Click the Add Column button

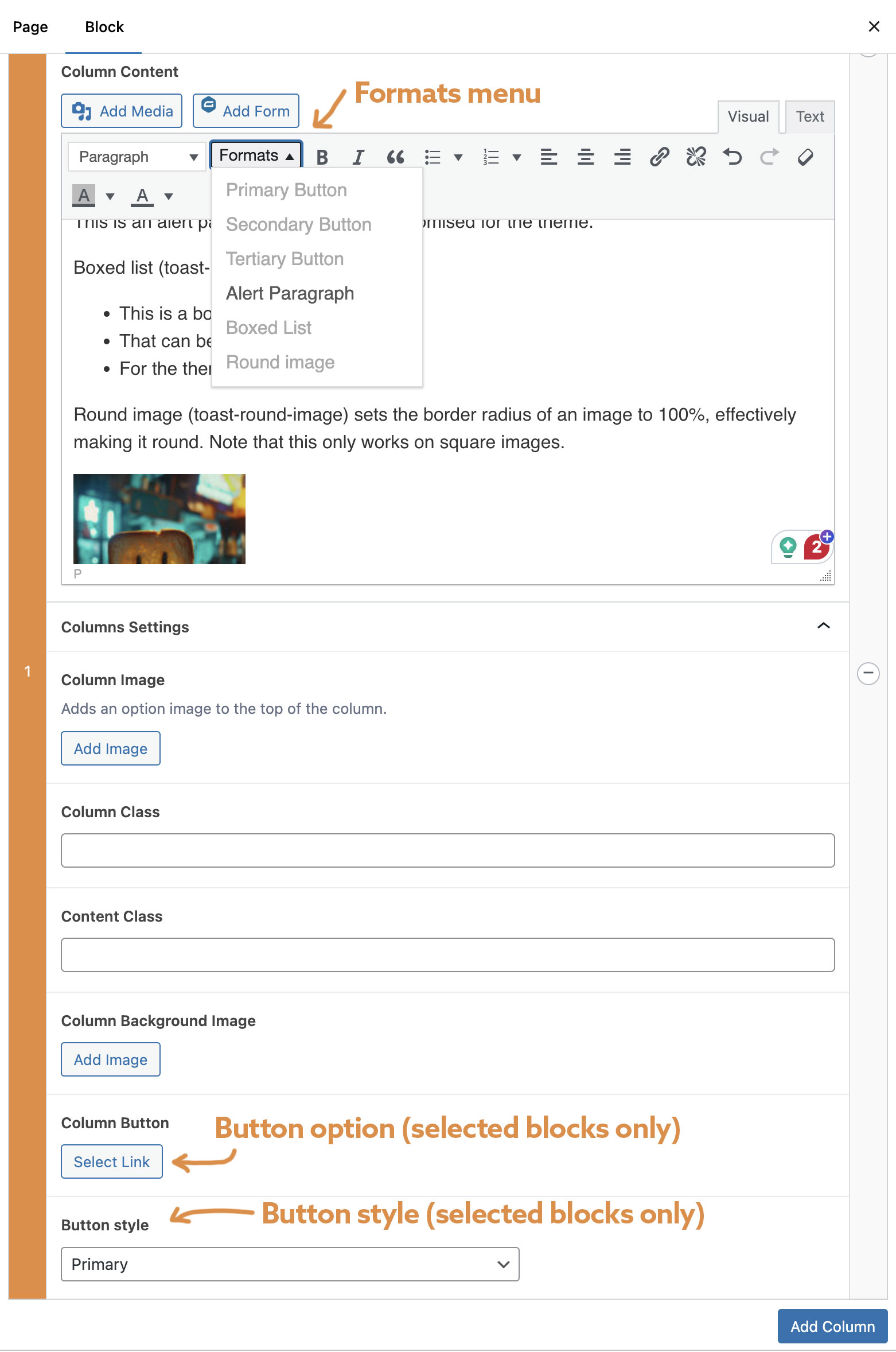pos(832,1326)
